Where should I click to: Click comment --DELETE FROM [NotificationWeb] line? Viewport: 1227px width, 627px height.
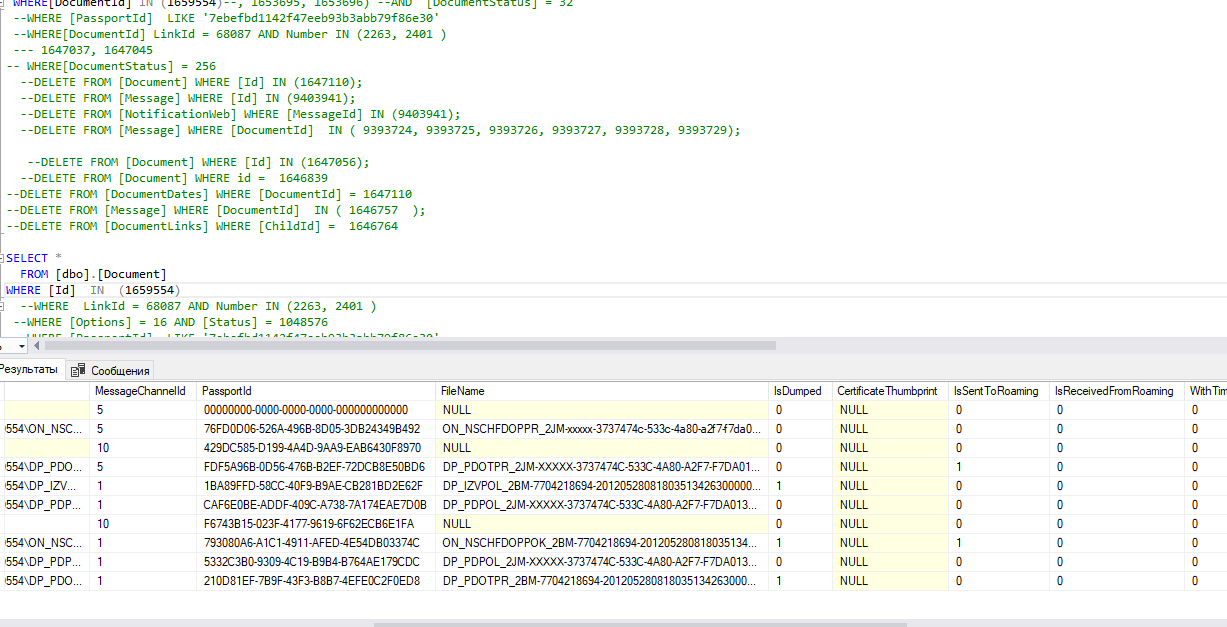pyautogui.click(x=240, y=114)
